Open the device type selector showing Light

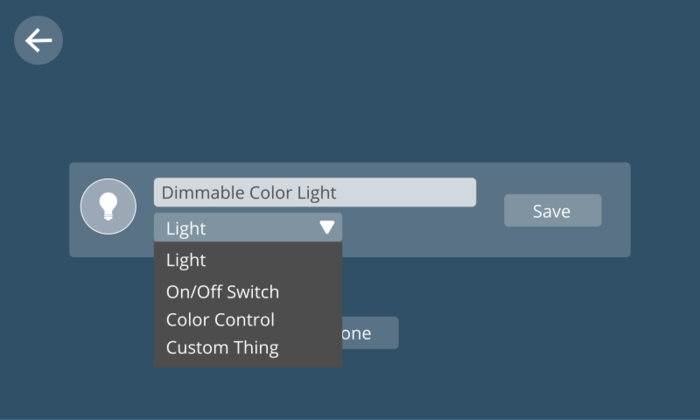(x=247, y=228)
